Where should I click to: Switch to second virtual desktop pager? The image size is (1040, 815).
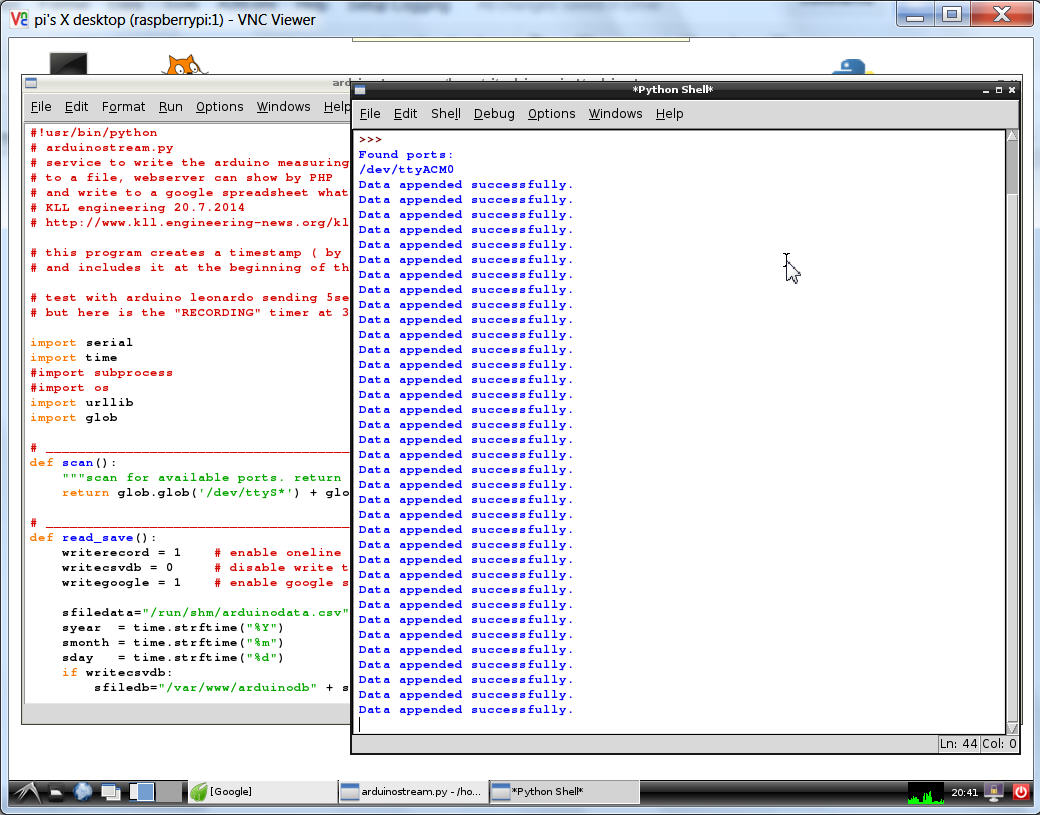tap(169, 791)
